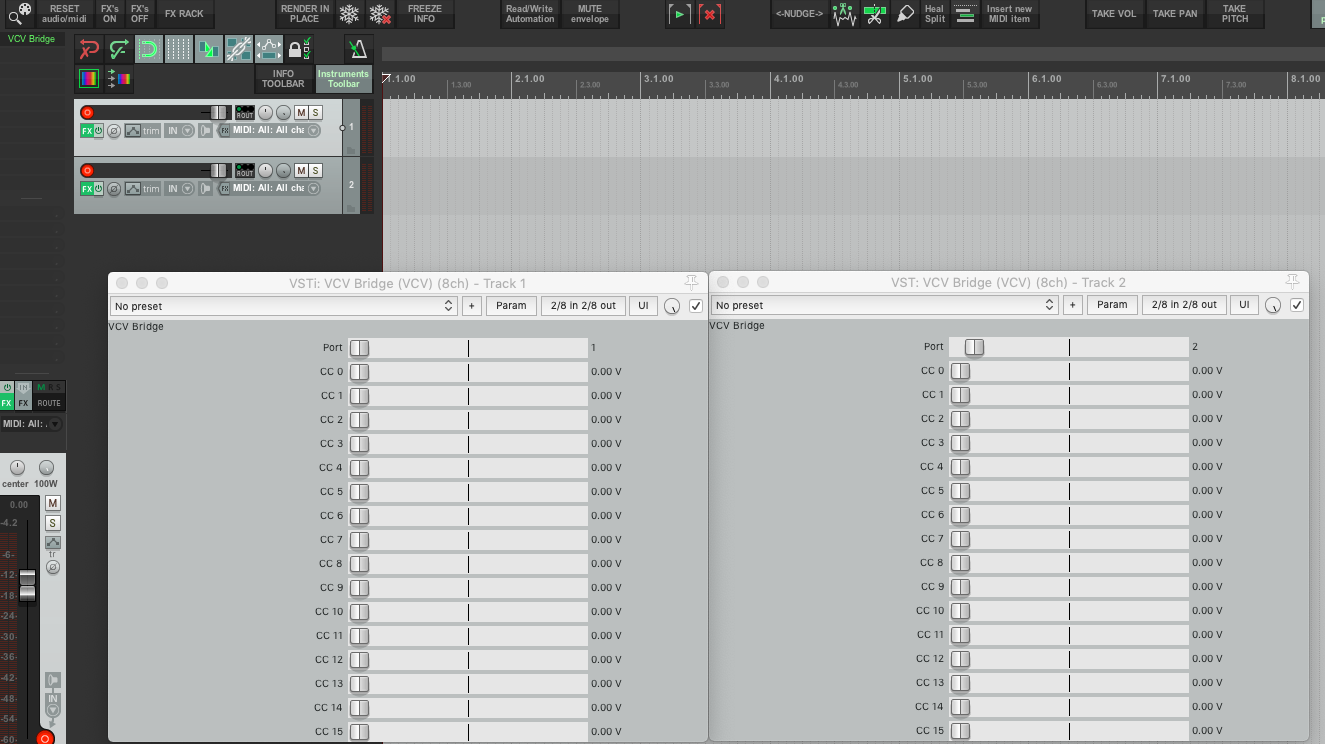Viewport: 1325px width, 744px height.
Task: Open 2/8 in 2/8 out, Track 1
Action: (583, 306)
